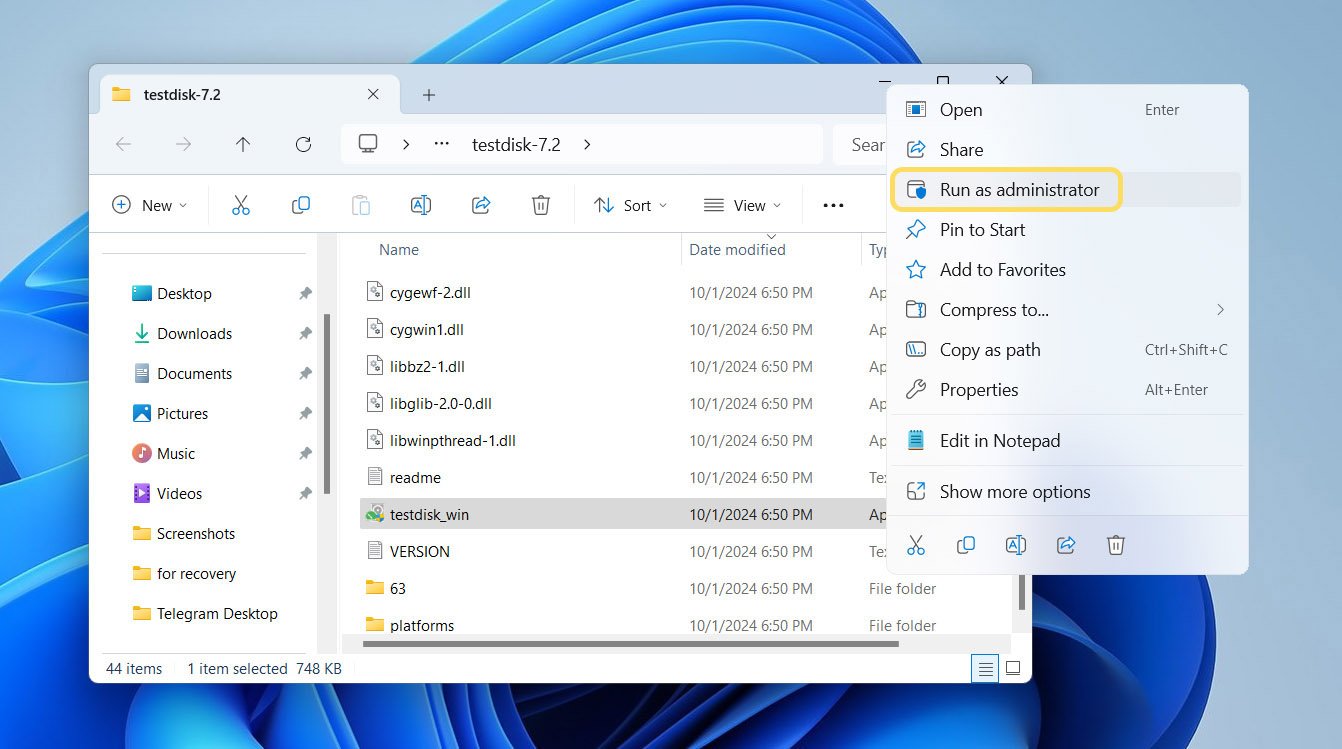Select Share in the context menu

(1067, 150)
